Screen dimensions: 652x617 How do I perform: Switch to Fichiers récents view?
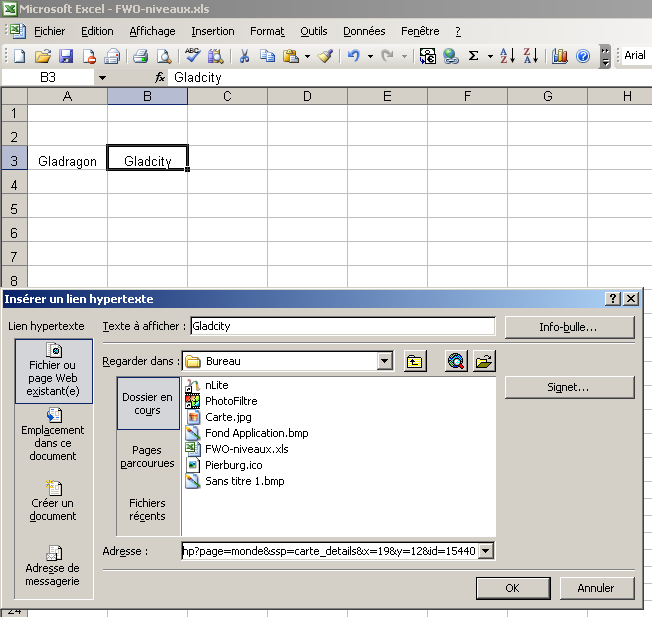(148, 509)
